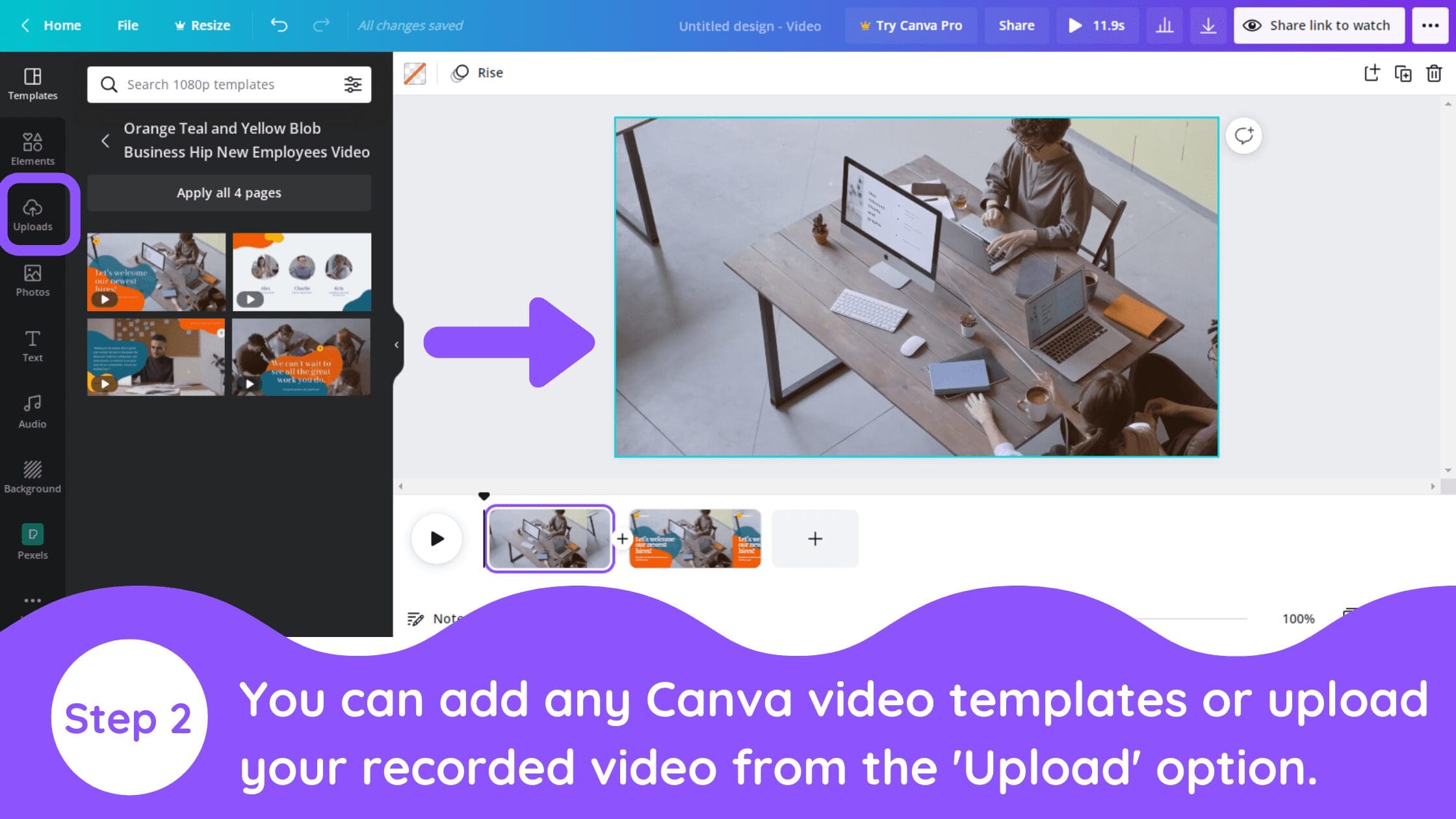Screen dimensions: 1456x819
Task: Click the Share menu item
Action: coord(1017,25)
